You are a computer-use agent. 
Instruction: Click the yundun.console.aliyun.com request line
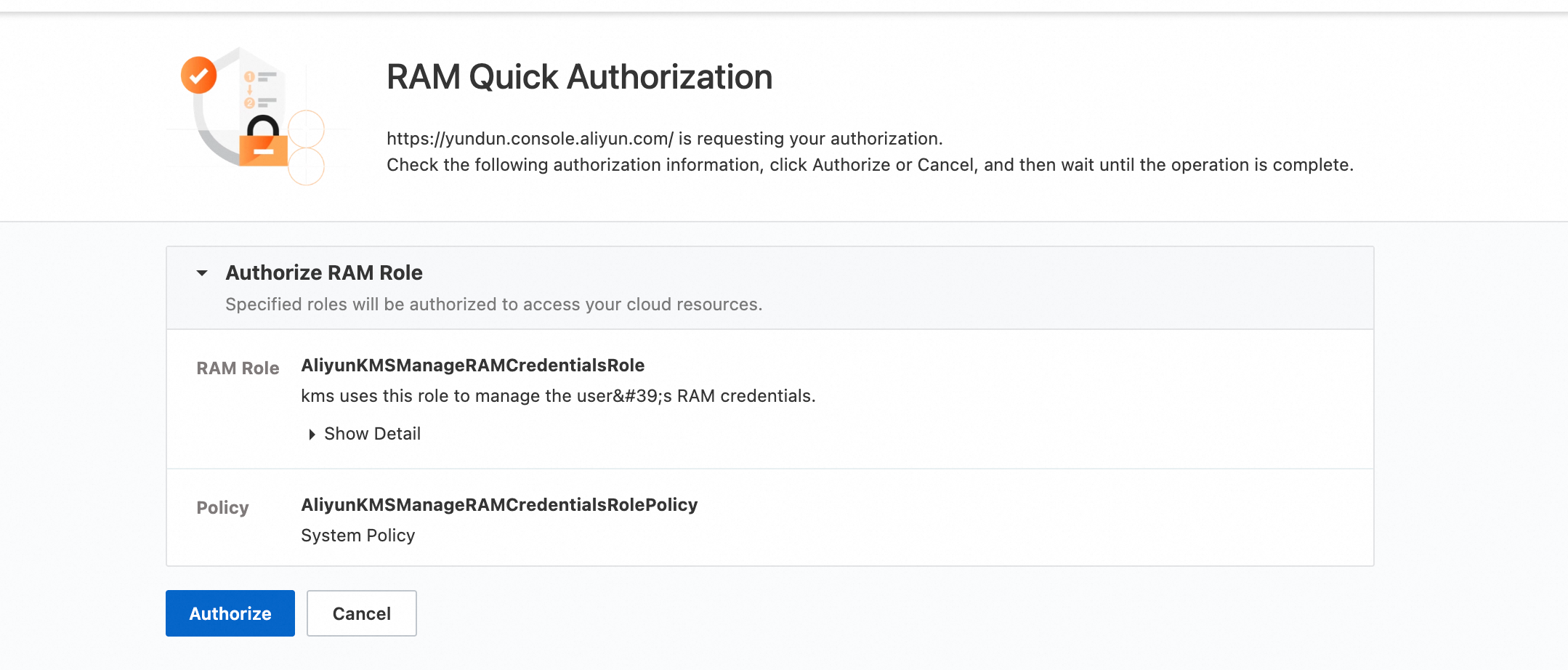[x=664, y=139]
